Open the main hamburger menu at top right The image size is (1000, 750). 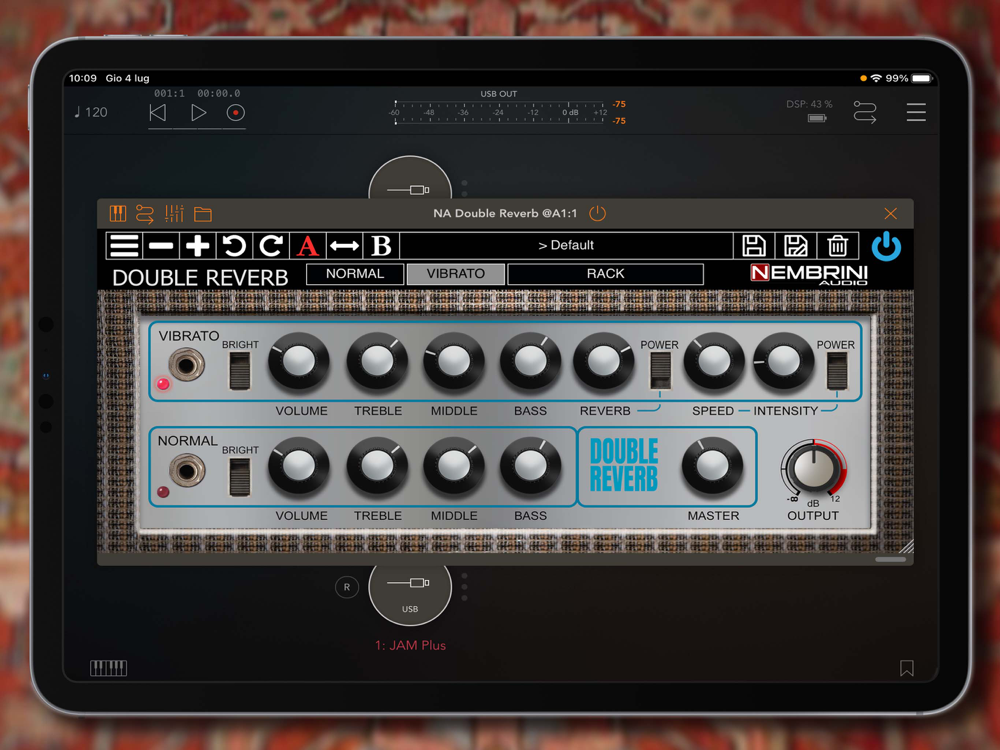pyautogui.click(x=916, y=112)
